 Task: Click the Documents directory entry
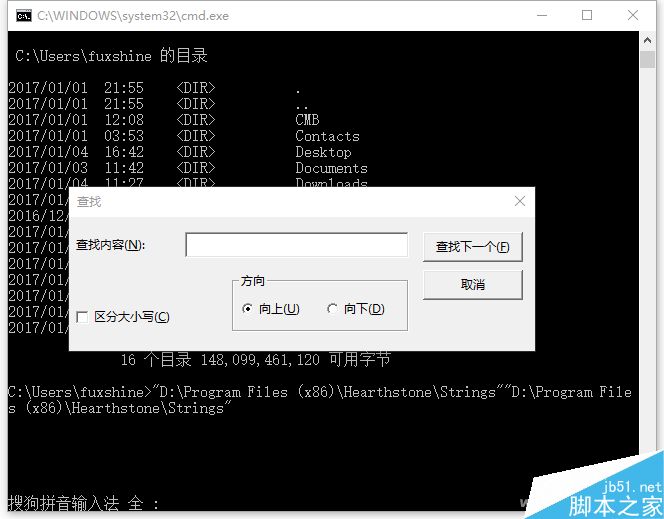(x=331, y=168)
